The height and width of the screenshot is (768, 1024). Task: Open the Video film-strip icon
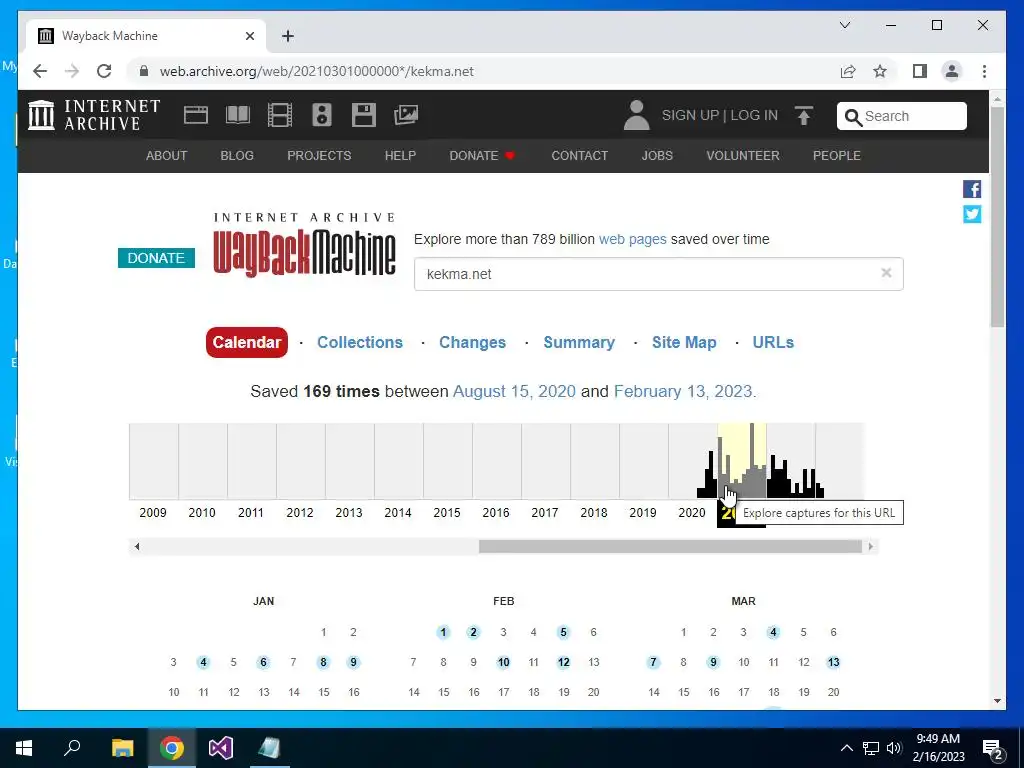tap(280, 115)
